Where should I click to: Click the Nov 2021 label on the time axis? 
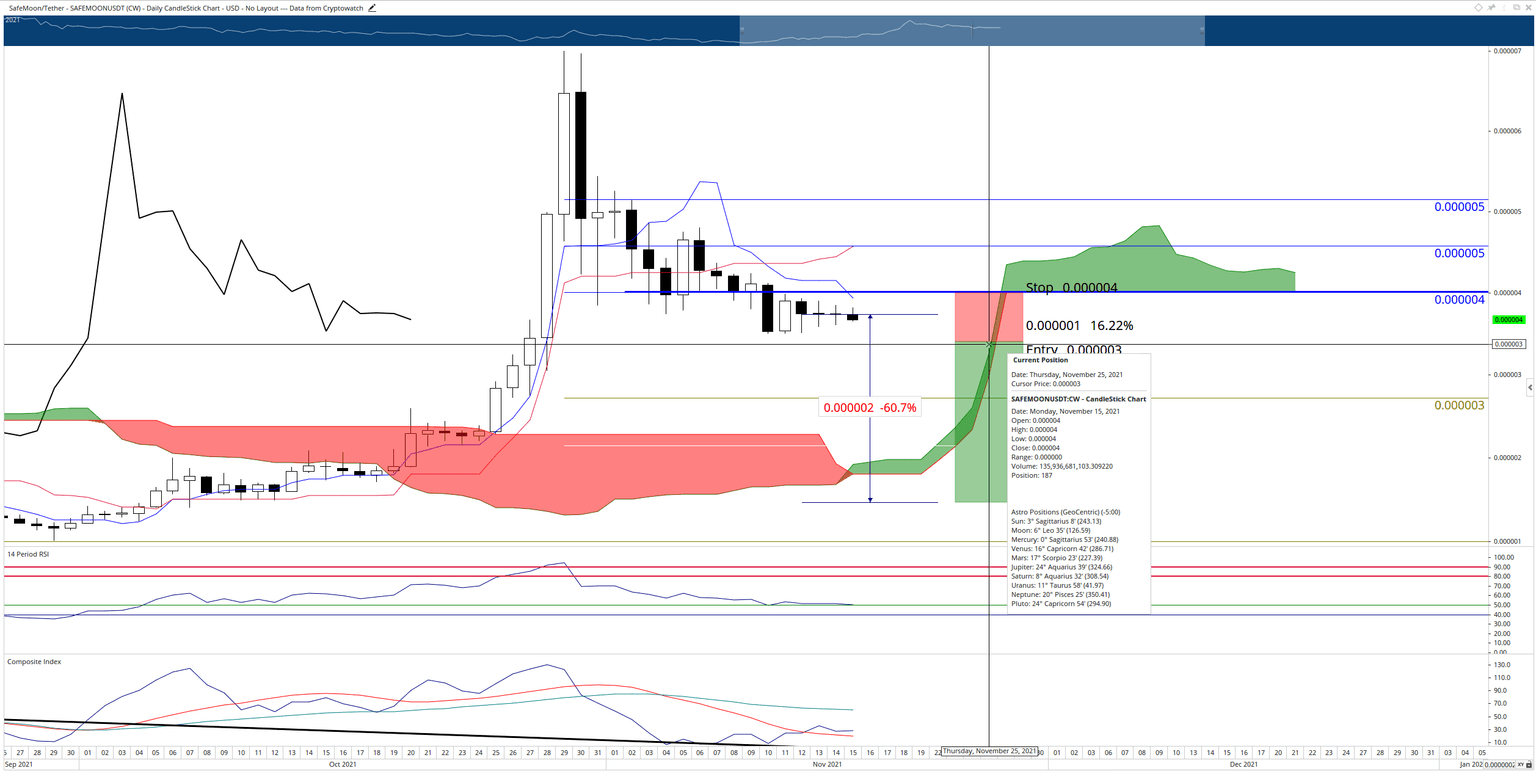point(826,764)
